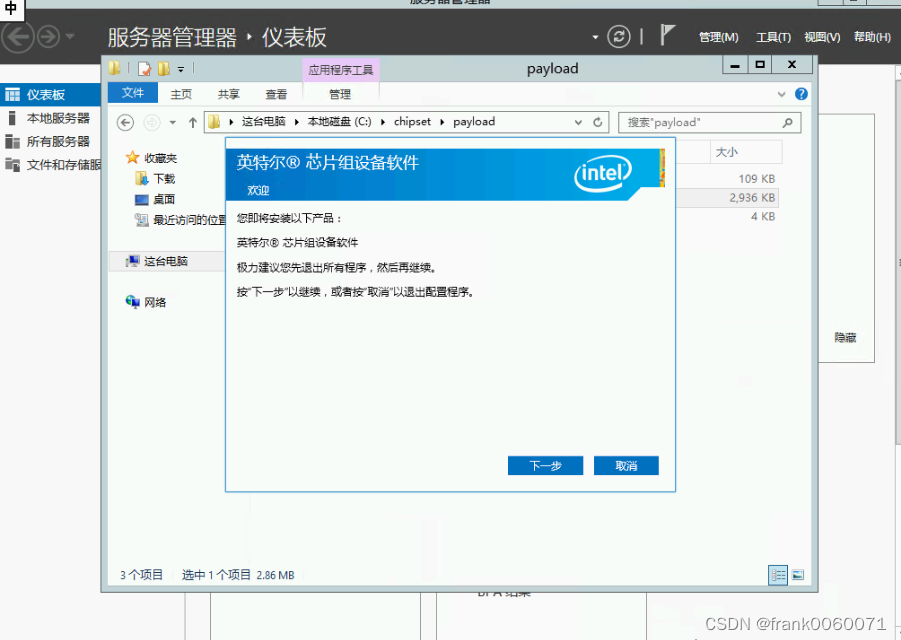Image resolution: width=901 pixels, height=640 pixels.
Task: Open the 共享 ribbon tab
Action: coord(229,94)
